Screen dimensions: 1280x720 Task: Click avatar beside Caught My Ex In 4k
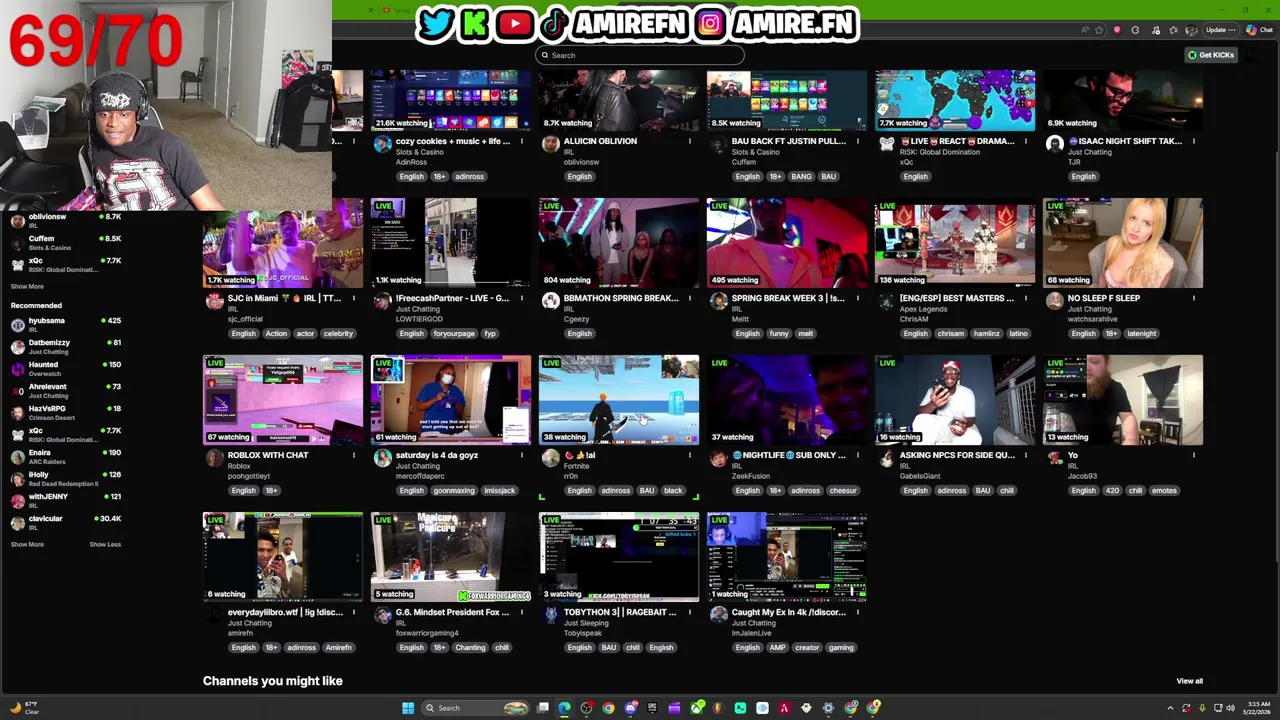[x=719, y=616]
